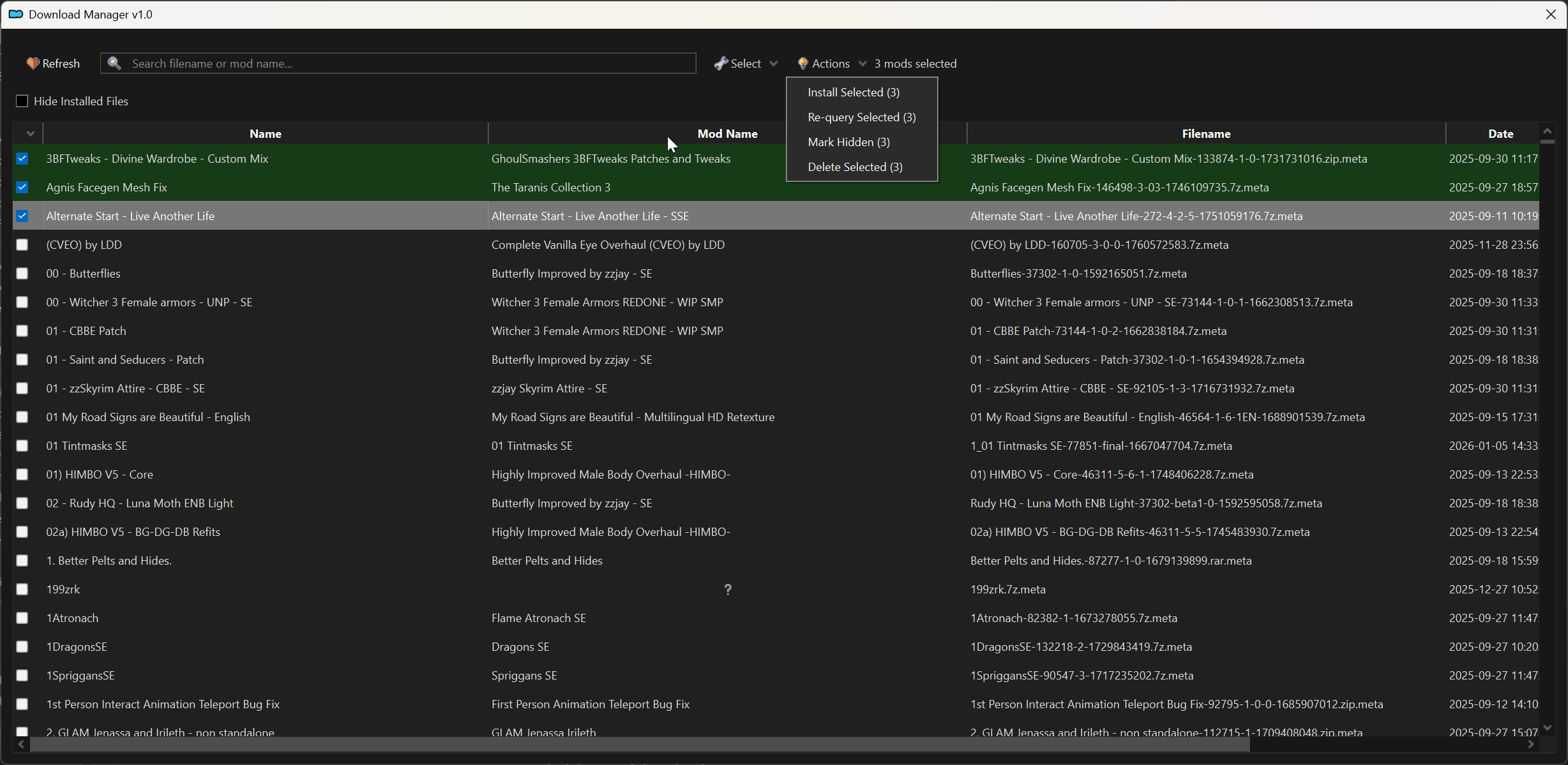The width and height of the screenshot is (1568, 765).
Task: Click the horizontal scrollbar right arrow
Action: coord(1530,745)
